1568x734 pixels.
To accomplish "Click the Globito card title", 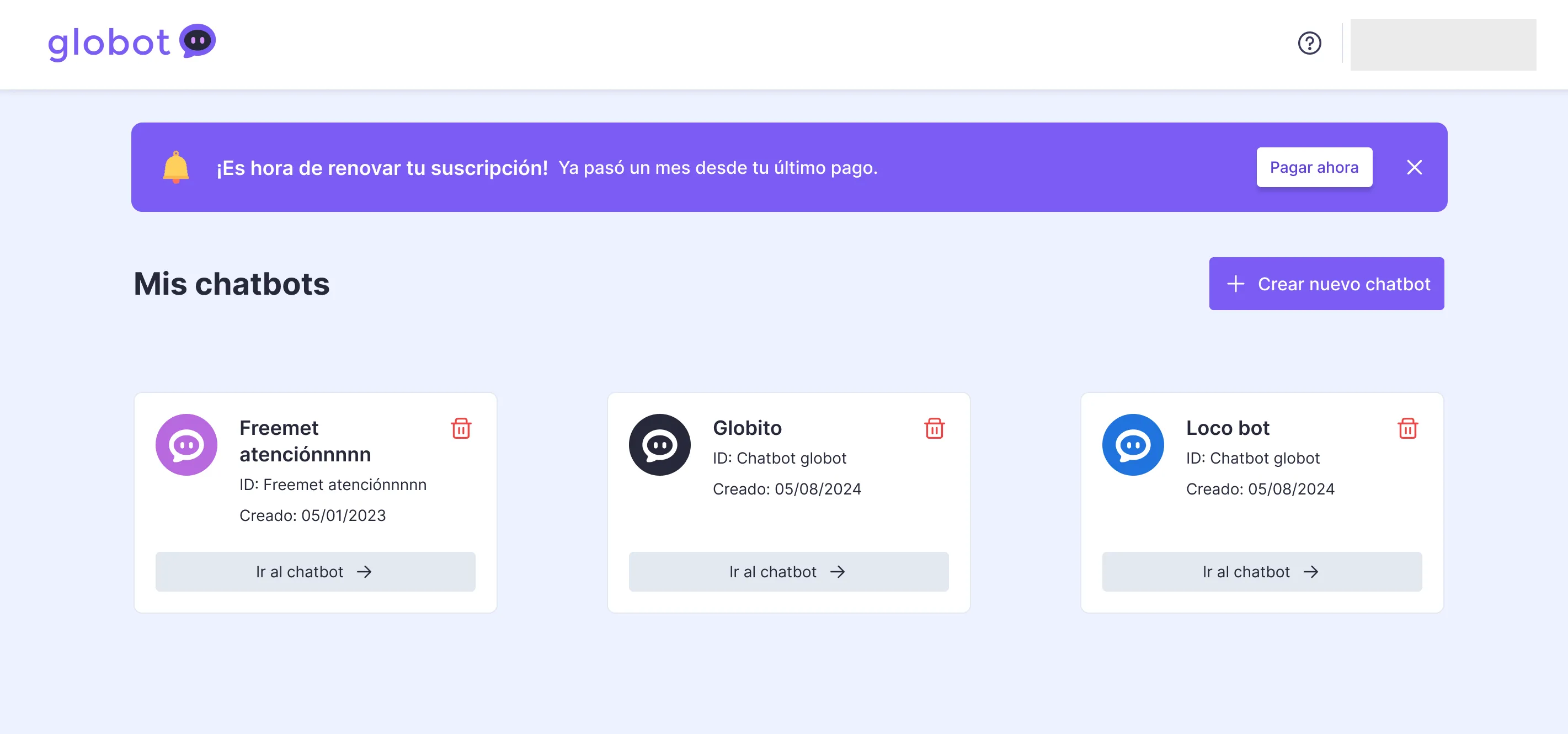I will click(747, 428).
